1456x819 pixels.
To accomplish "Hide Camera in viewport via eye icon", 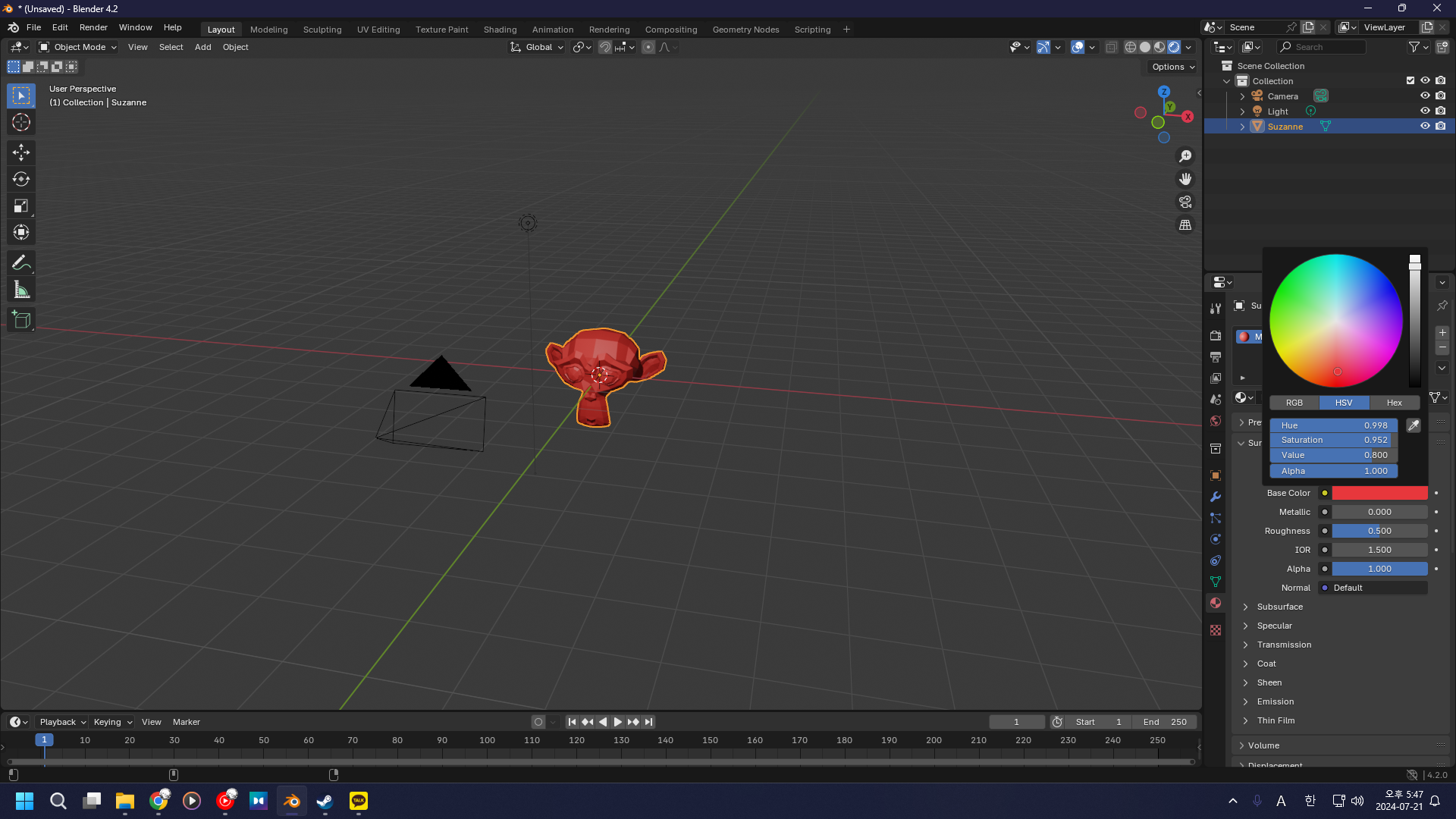I will tap(1425, 96).
